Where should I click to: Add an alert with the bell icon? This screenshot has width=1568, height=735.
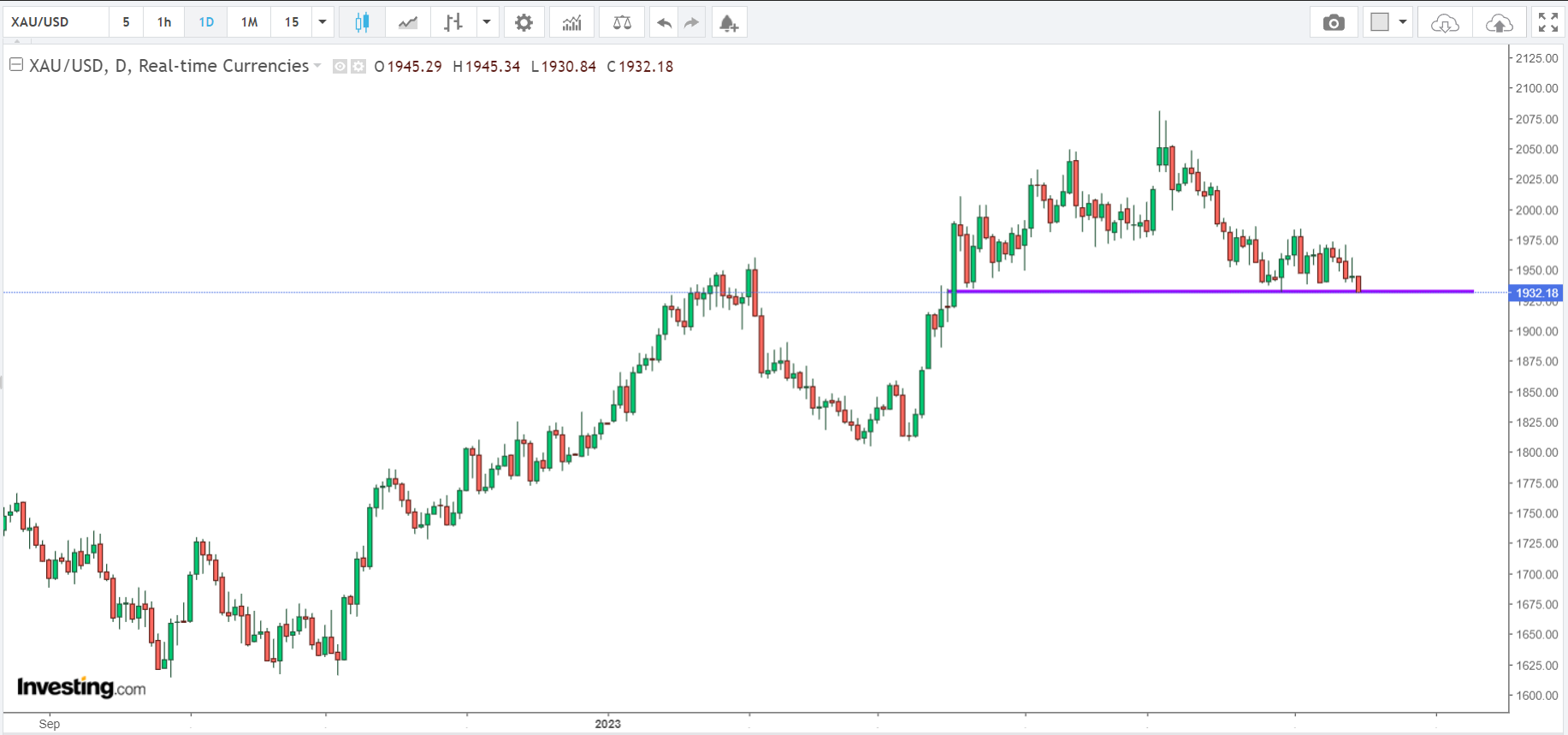click(x=728, y=22)
